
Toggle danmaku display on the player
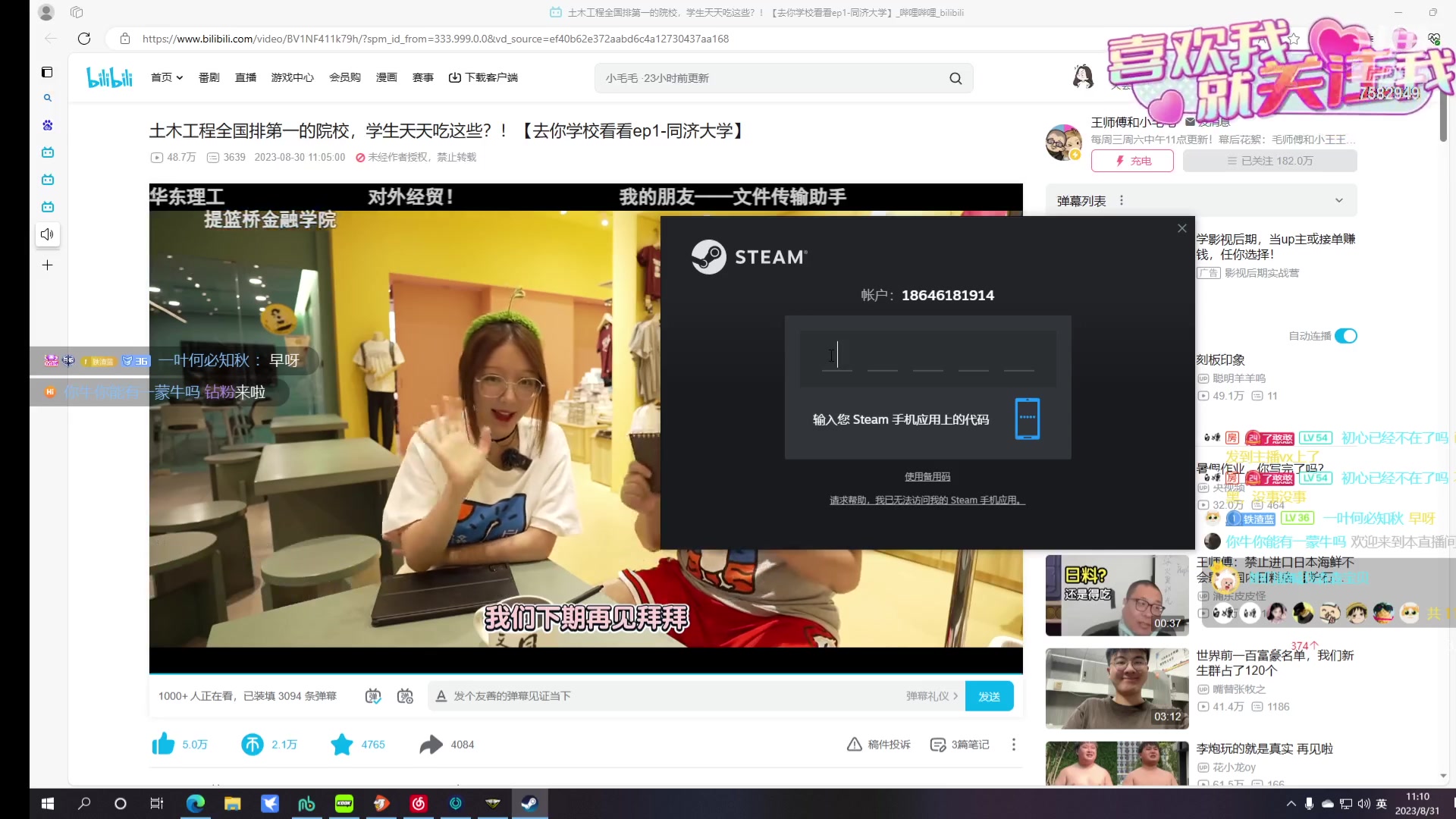coord(373,696)
